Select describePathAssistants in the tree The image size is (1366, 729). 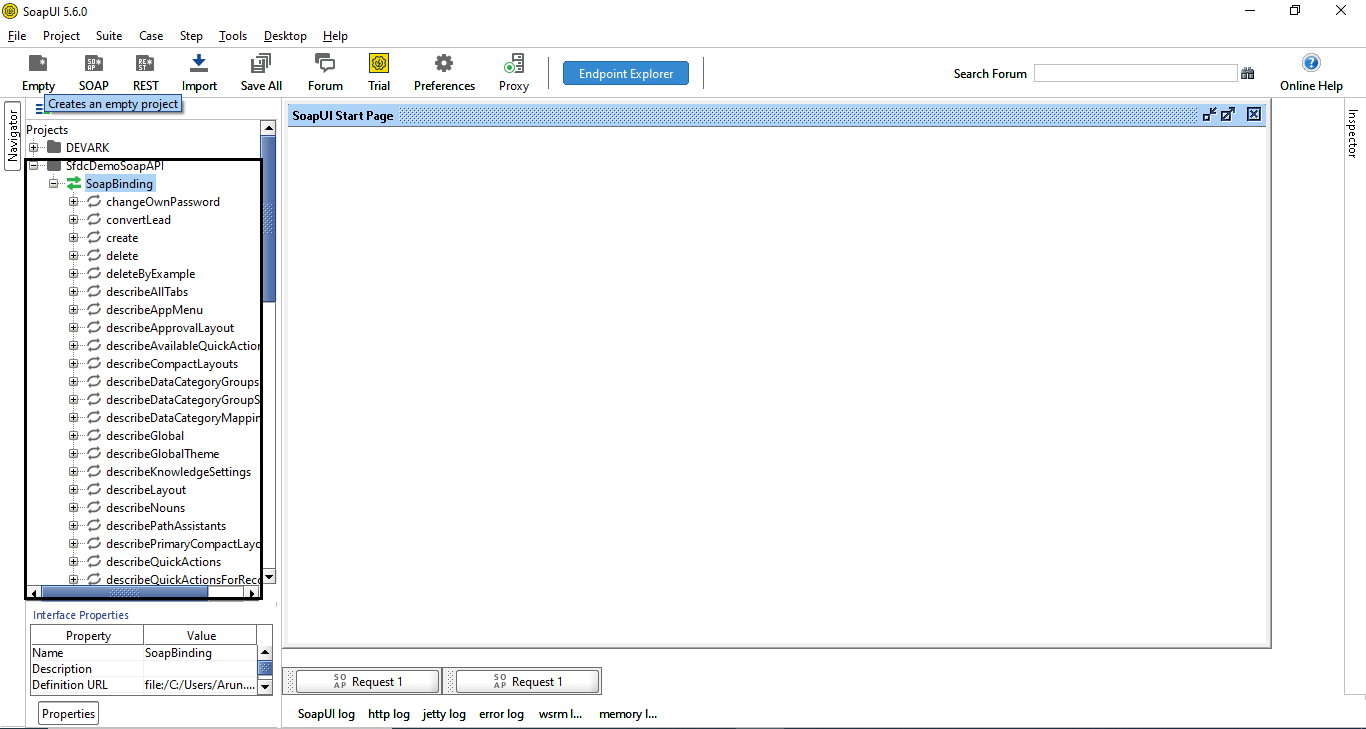(x=166, y=526)
